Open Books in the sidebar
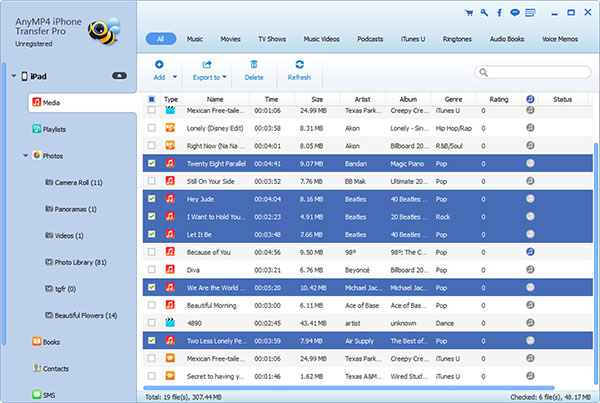Image resolution: width=600 pixels, height=403 pixels. [x=48, y=342]
